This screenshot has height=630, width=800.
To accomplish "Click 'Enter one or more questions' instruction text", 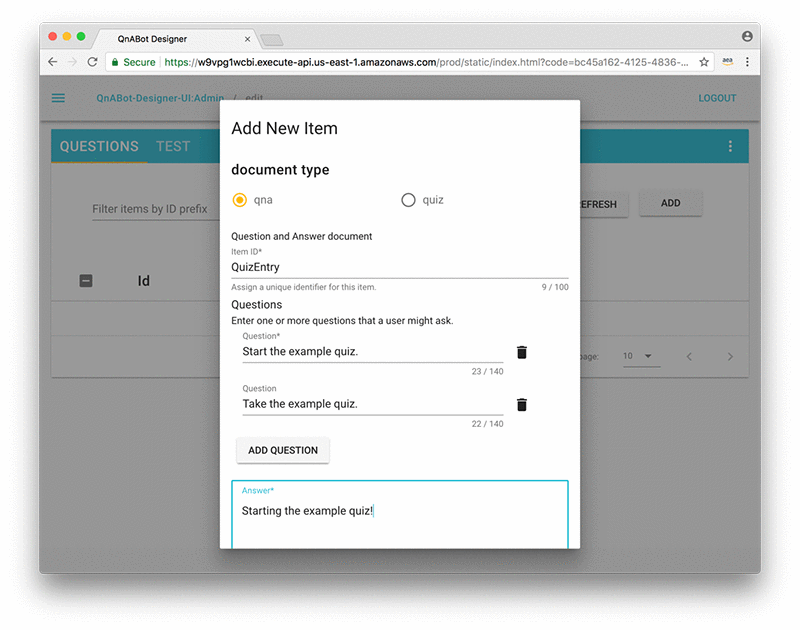I will (342, 321).
